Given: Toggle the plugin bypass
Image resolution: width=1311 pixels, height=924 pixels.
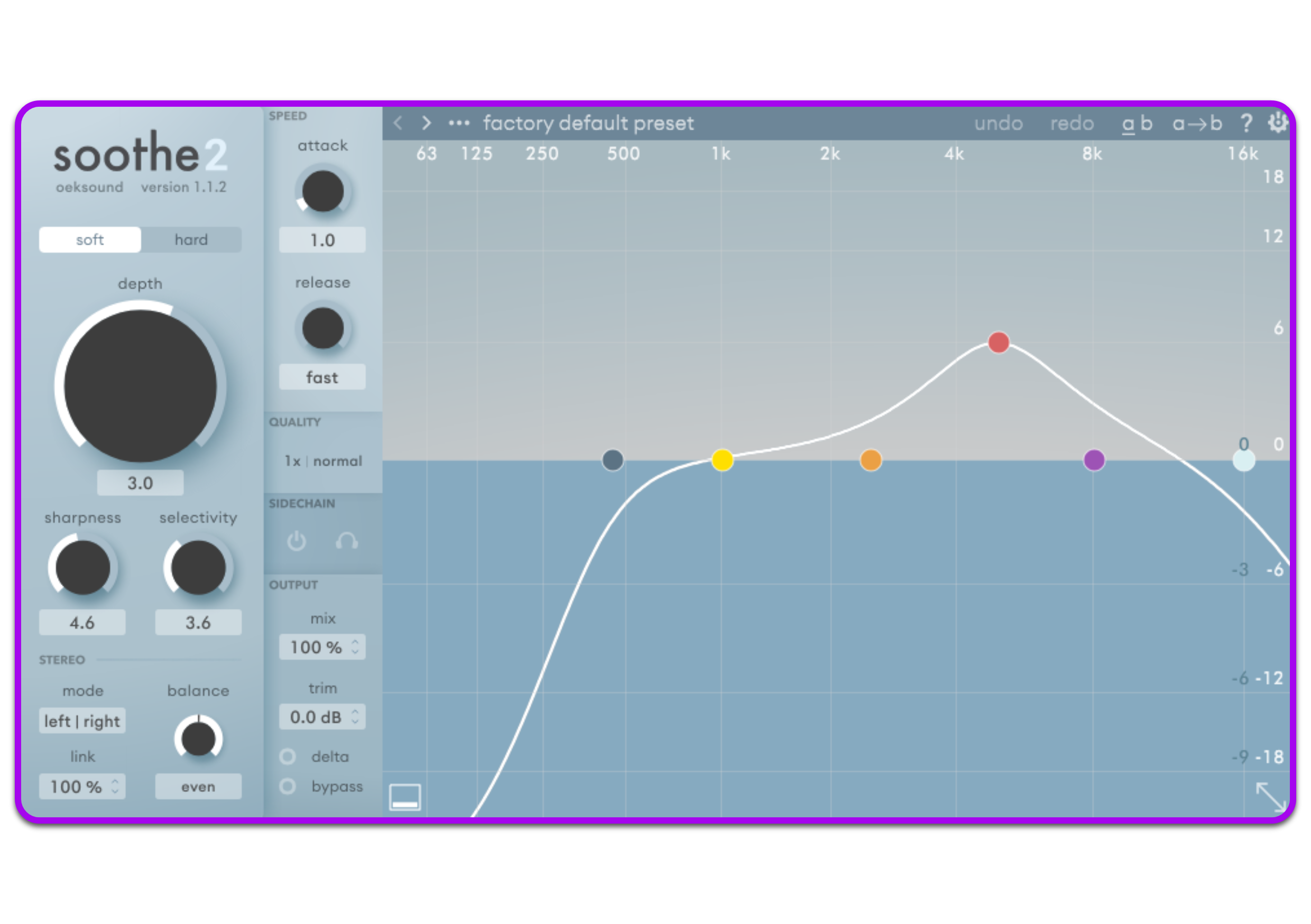Looking at the screenshot, I should pos(288,787).
